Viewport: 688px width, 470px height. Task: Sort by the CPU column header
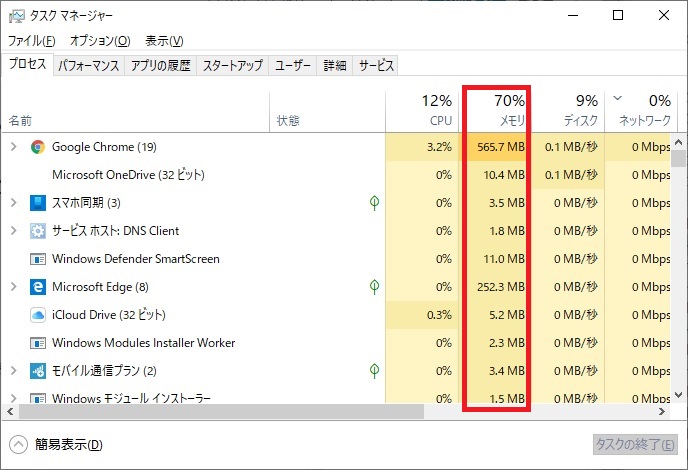[422, 111]
